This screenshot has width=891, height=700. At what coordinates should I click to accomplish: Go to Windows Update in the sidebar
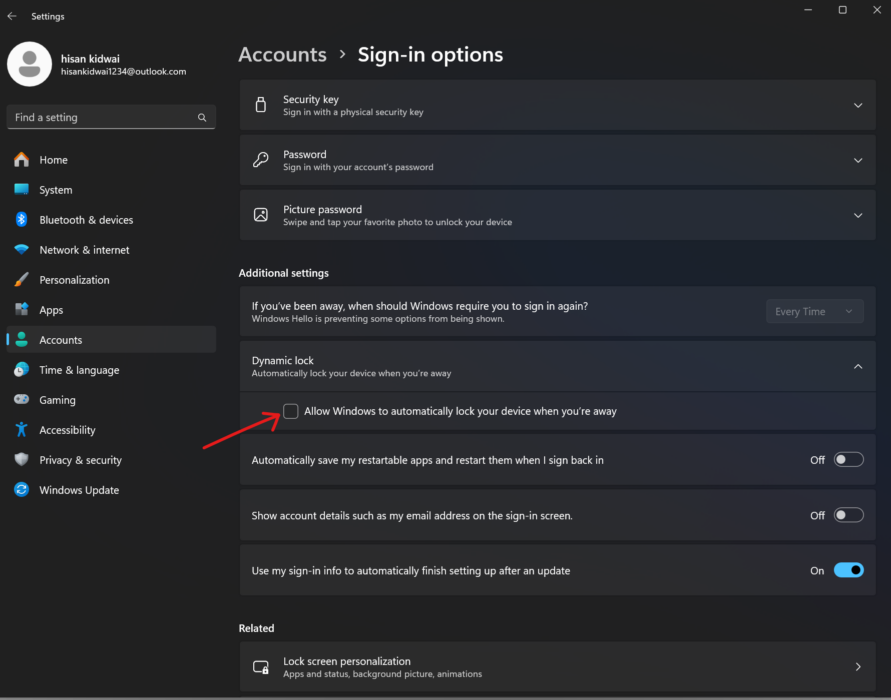coord(80,489)
